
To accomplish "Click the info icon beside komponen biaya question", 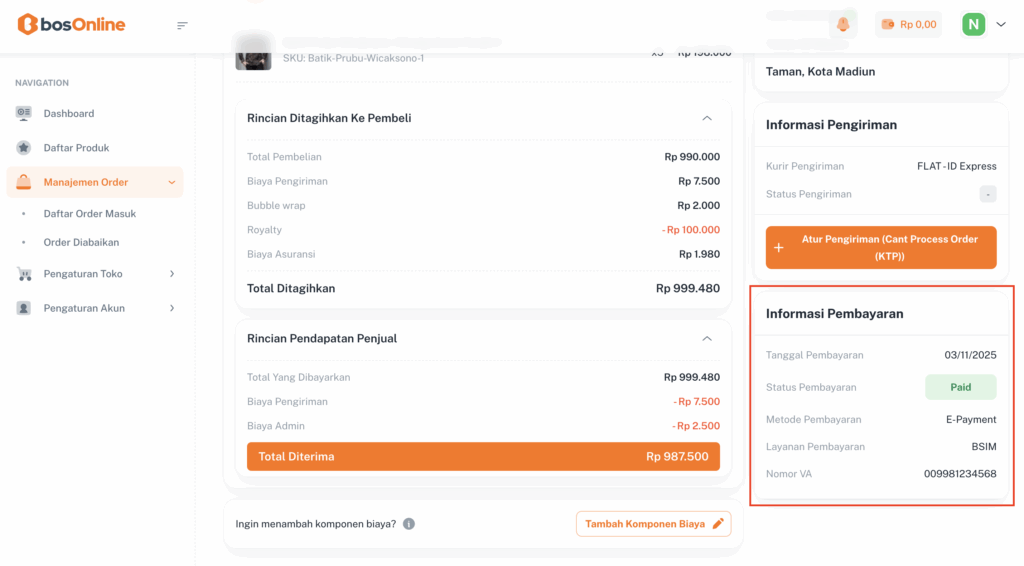I will pos(409,524).
